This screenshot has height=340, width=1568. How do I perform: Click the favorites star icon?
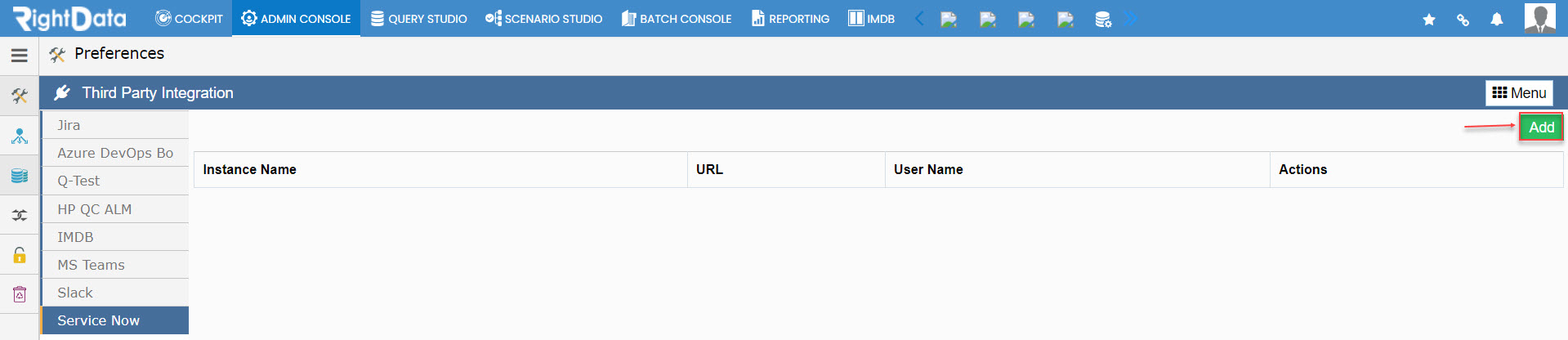click(x=1429, y=20)
